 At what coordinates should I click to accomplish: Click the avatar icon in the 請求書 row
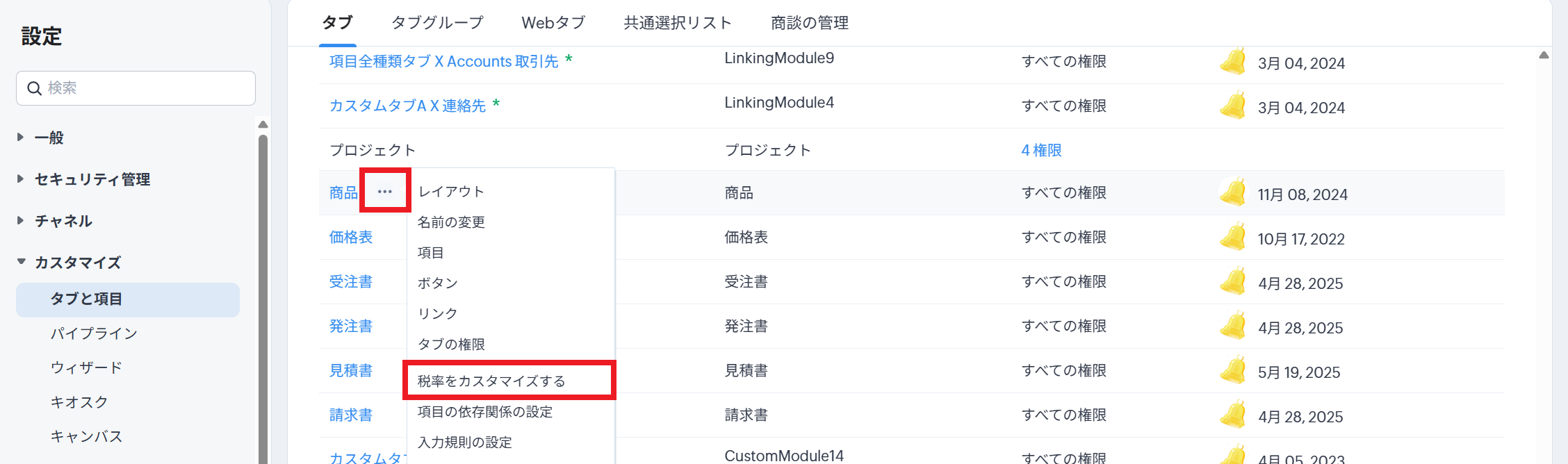click(1233, 415)
